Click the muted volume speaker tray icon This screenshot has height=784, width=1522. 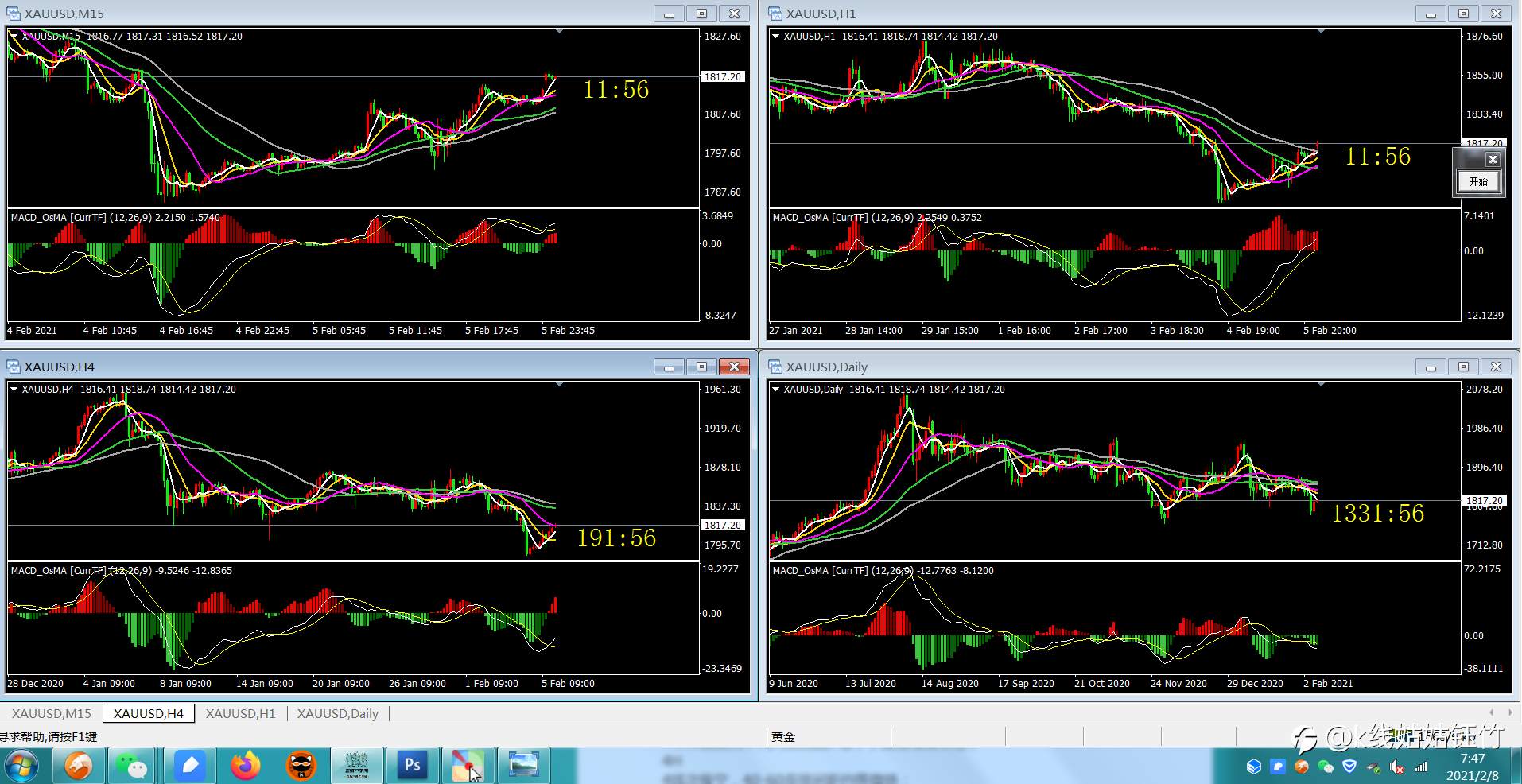[1397, 767]
